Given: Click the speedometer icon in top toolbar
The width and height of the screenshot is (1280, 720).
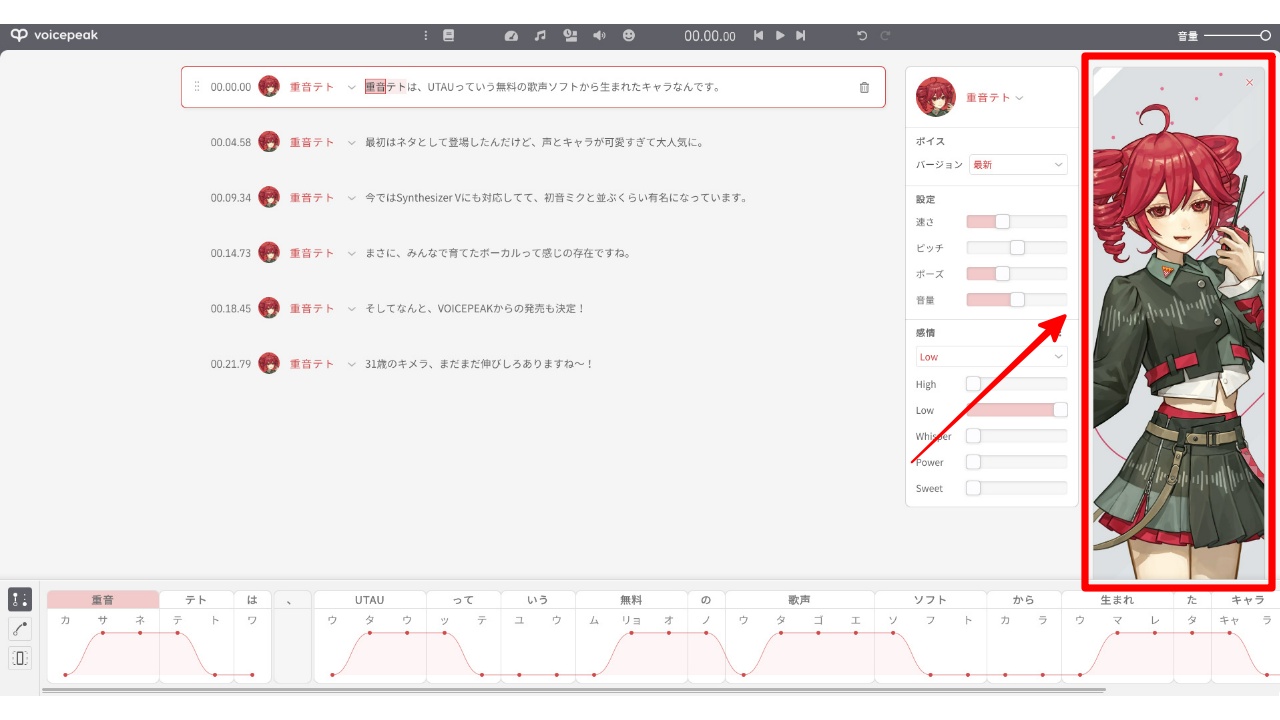Looking at the screenshot, I should point(511,35).
